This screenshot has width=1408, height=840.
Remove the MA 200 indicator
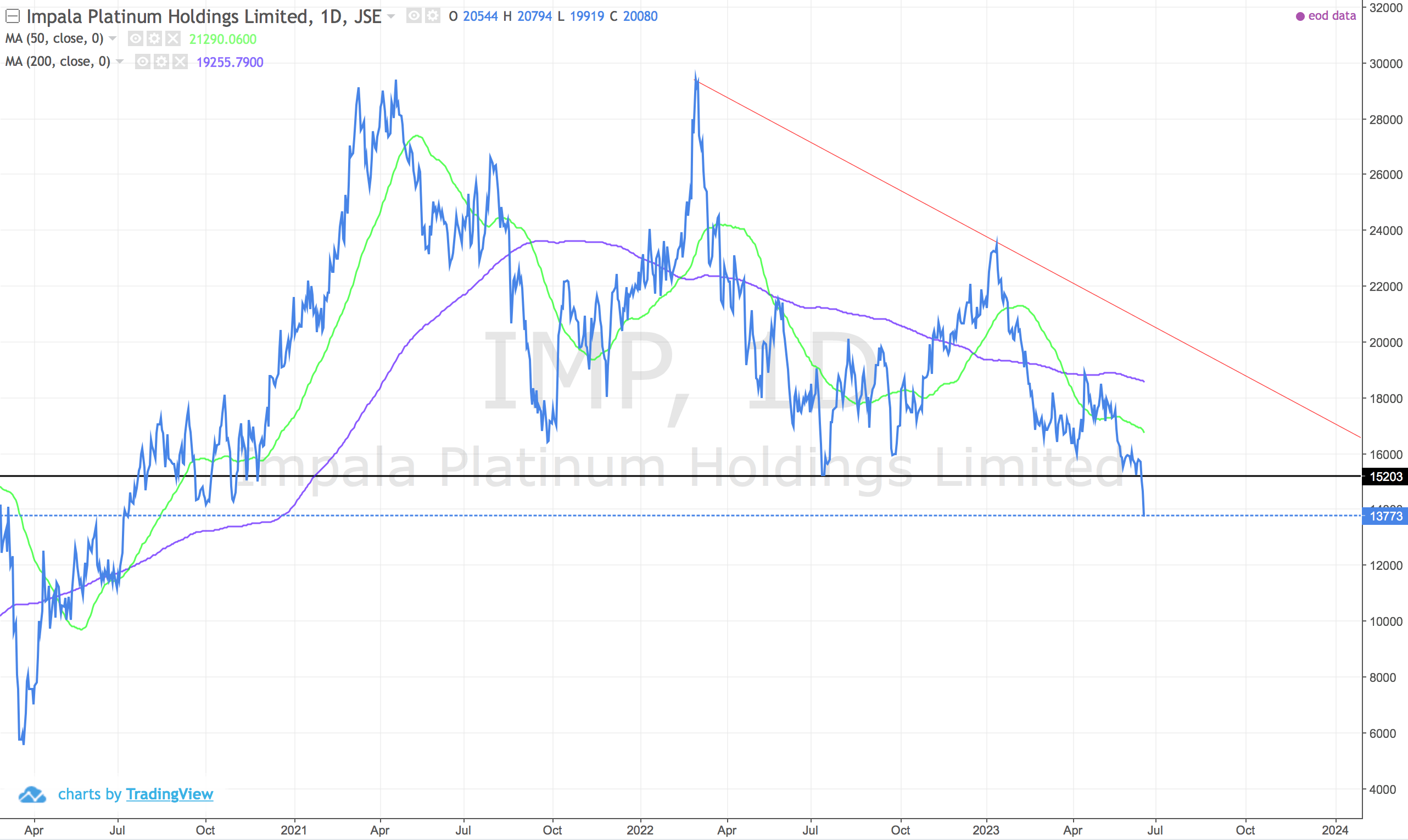coord(180,61)
